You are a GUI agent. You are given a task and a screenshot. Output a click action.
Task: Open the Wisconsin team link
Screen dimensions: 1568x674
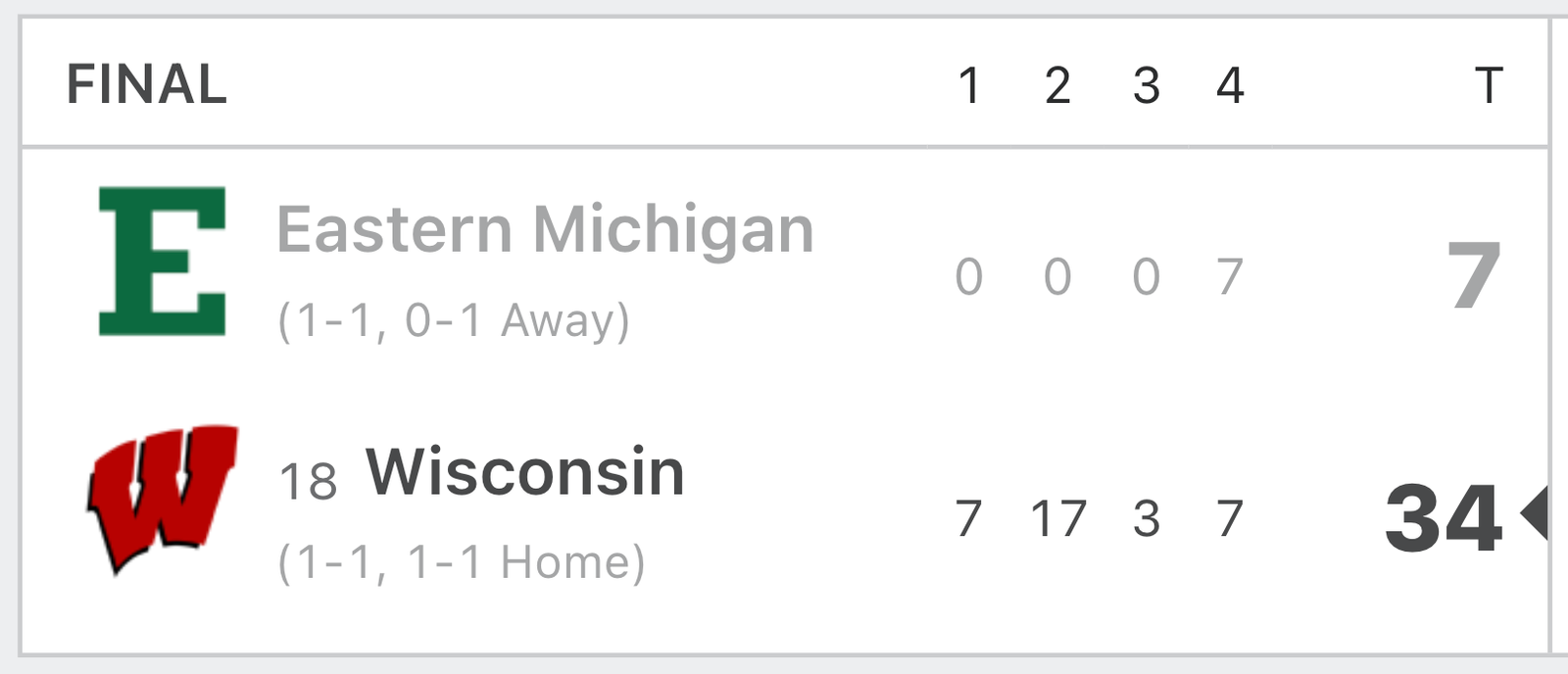point(525,472)
